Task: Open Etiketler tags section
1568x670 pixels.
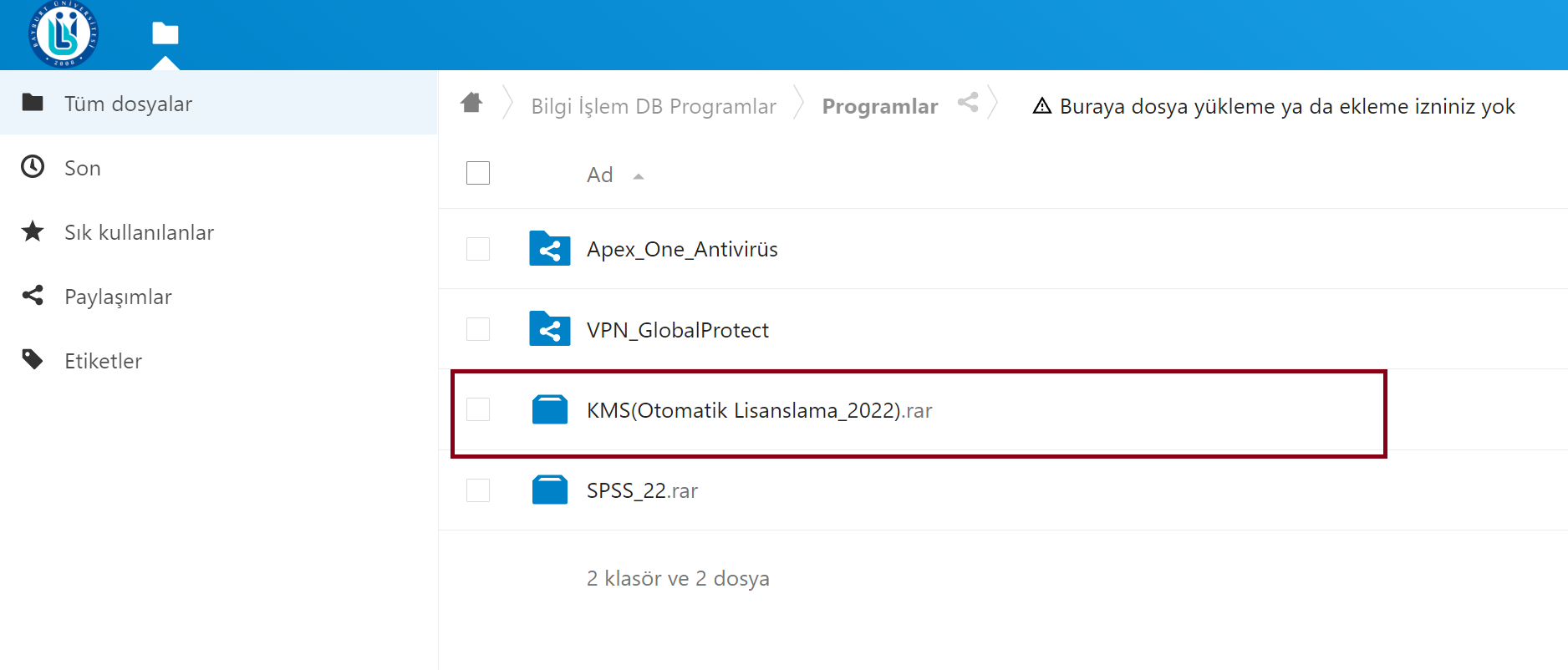Action: pos(103,361)
